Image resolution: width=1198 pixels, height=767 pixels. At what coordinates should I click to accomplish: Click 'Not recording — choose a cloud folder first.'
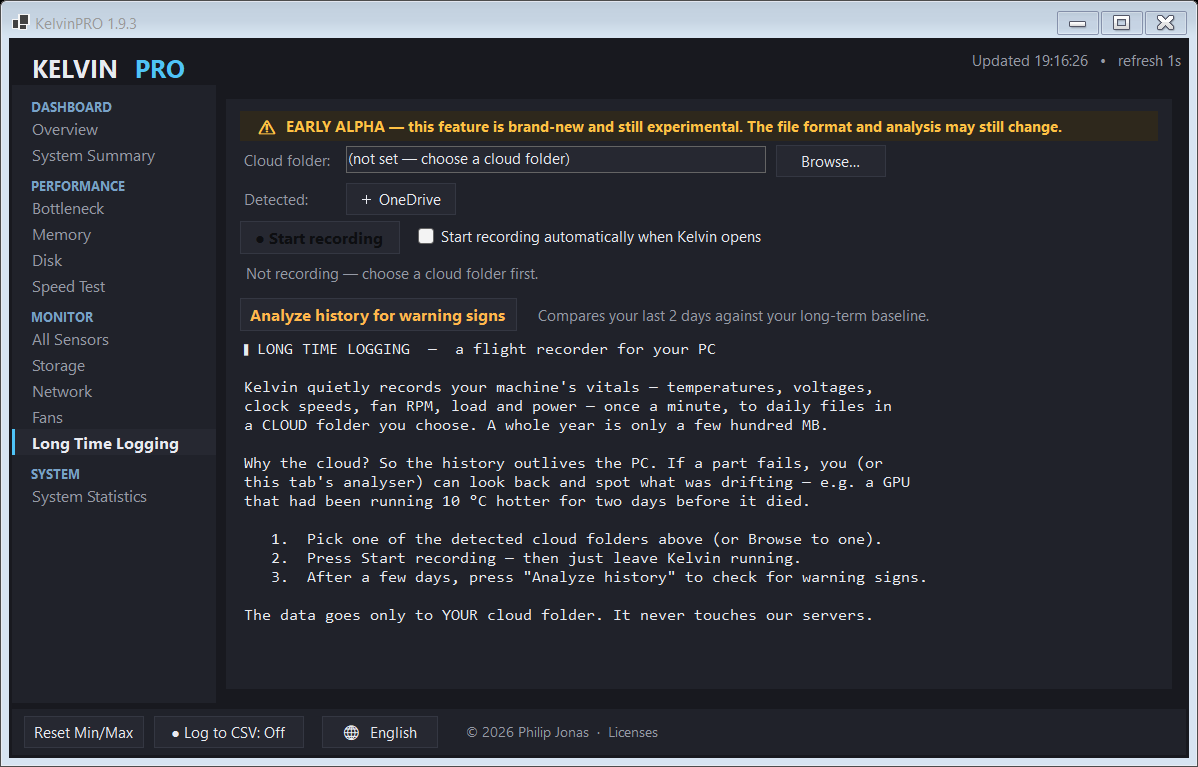point(392,273)
